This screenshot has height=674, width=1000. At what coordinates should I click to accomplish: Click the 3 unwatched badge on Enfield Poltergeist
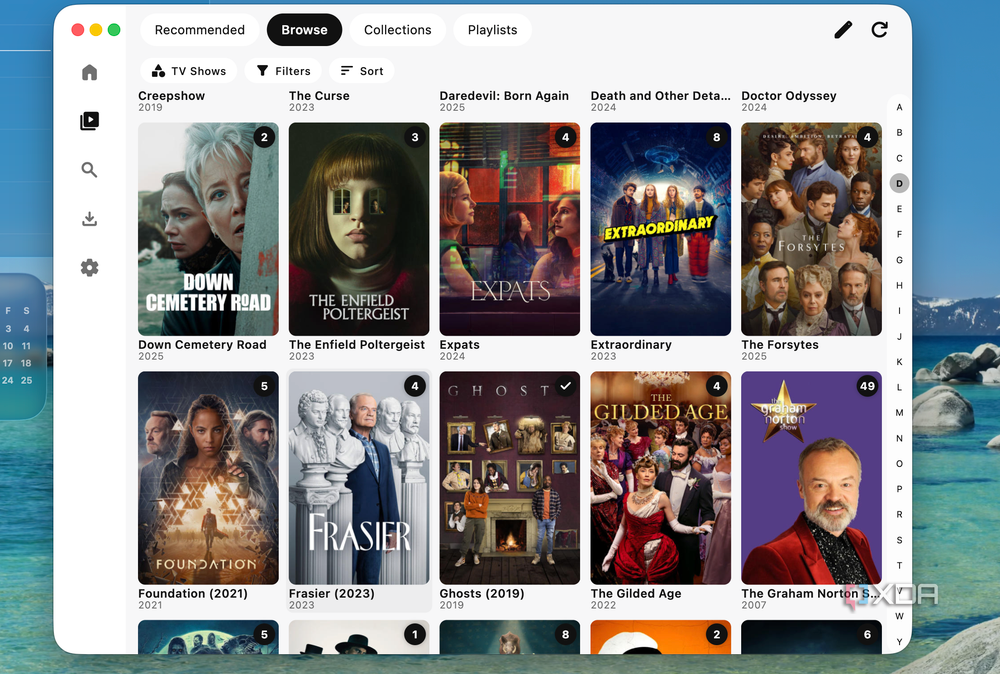(415, 137)
